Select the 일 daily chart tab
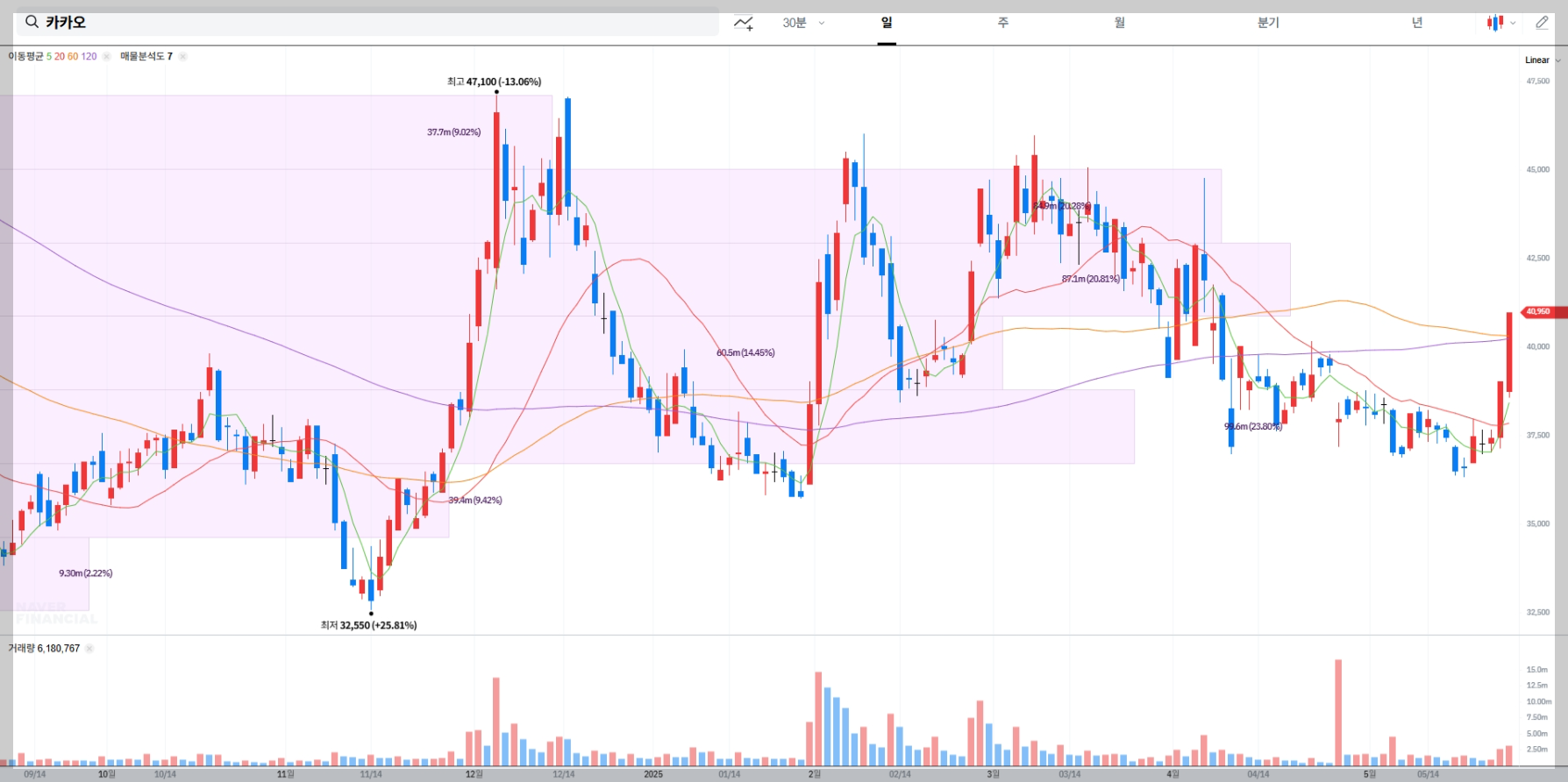 click(887, 23)
